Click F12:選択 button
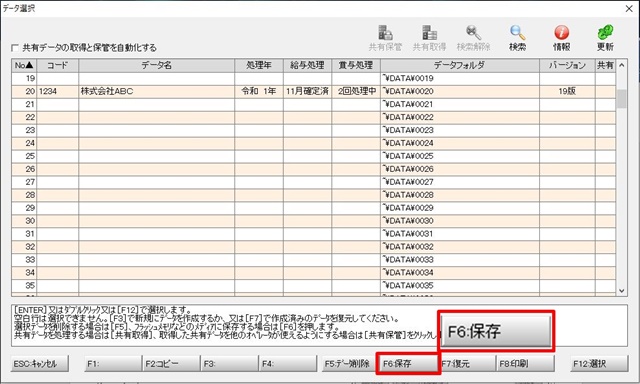Viewport: 640px width, 384px height. [599, 364]
